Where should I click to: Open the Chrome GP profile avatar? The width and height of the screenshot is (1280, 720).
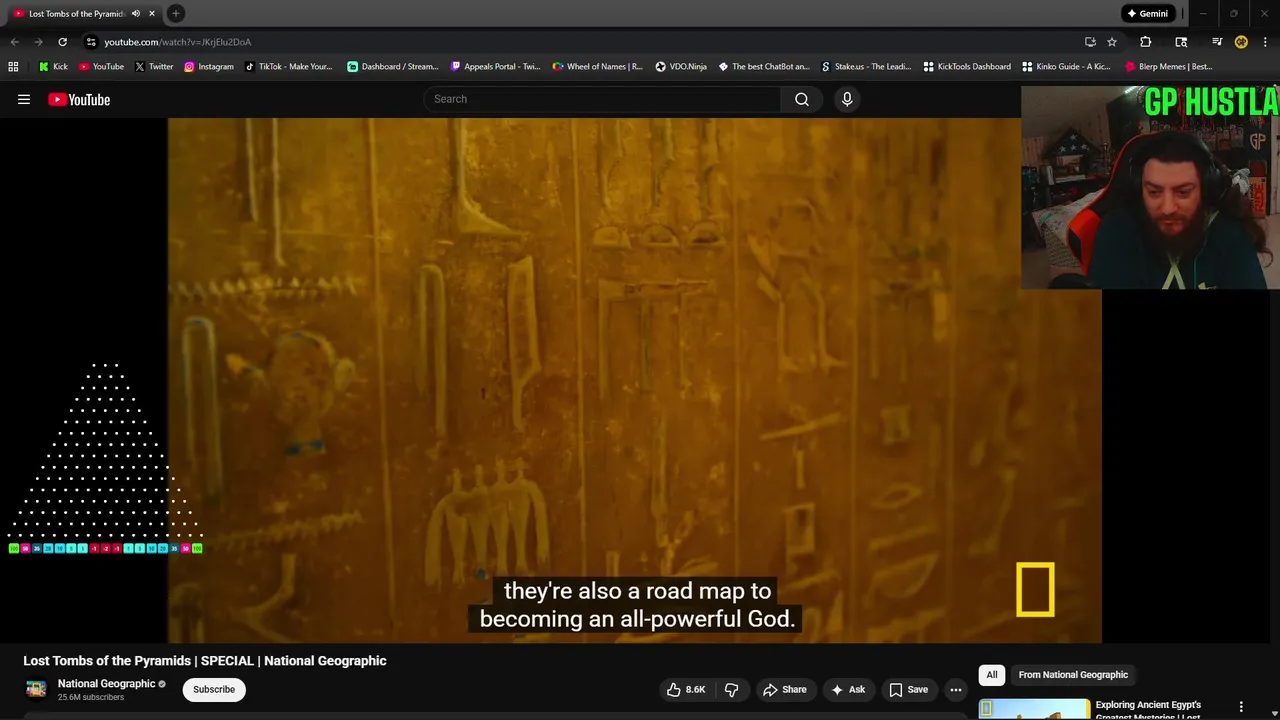point(1241,42)
